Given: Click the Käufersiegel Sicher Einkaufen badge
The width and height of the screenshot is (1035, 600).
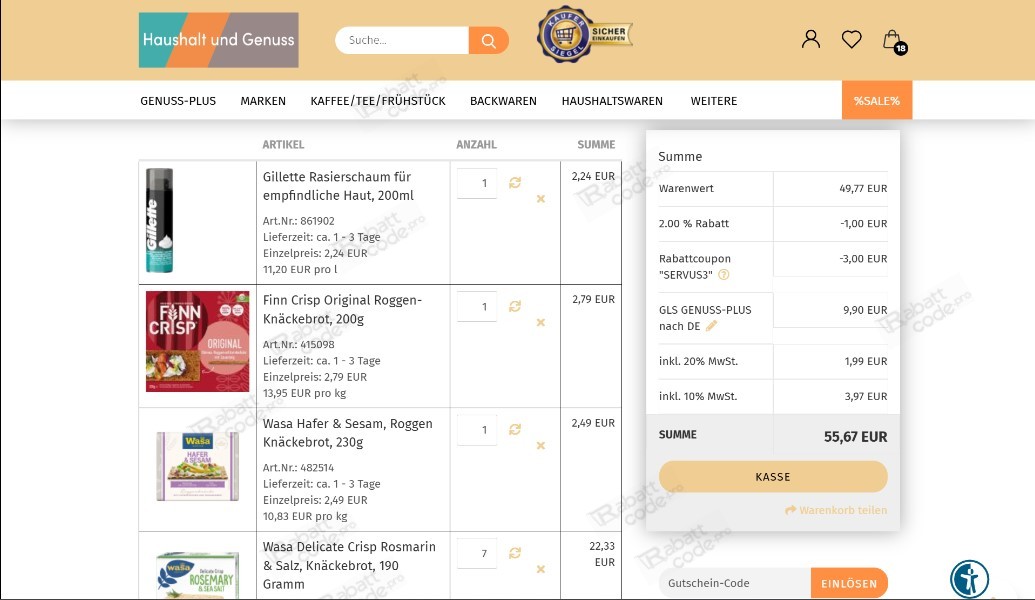Looking at the screenshot, I should 585,34.
